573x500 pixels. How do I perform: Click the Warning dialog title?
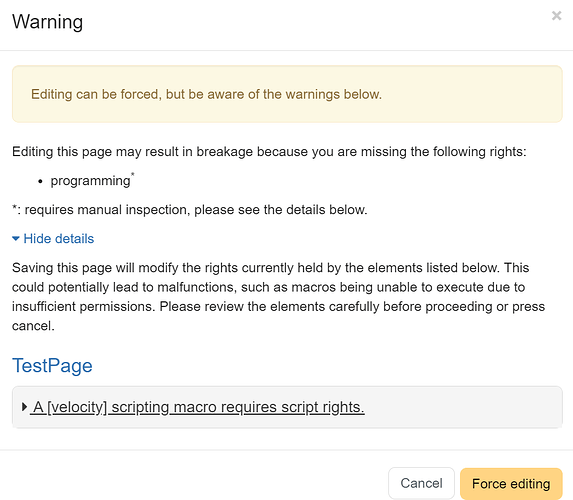pyautogui.click(x=48, y=22)
